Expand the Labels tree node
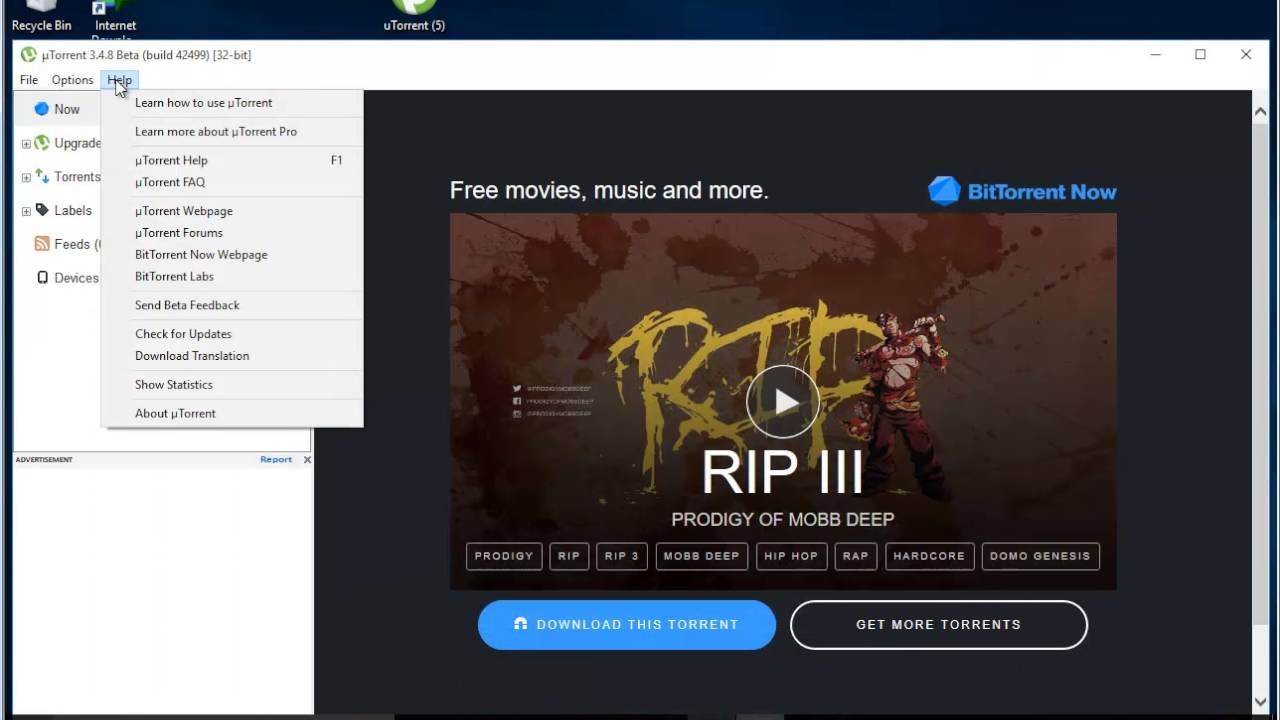 (x=26, y=211)
